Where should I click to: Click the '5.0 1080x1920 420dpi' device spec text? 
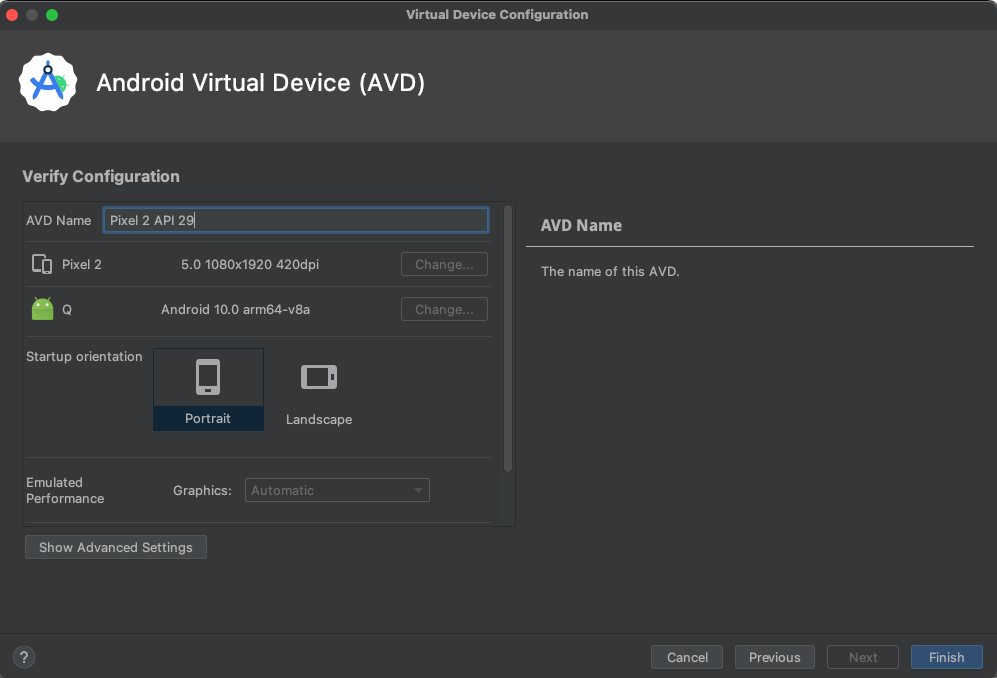[x=250, y=265]
